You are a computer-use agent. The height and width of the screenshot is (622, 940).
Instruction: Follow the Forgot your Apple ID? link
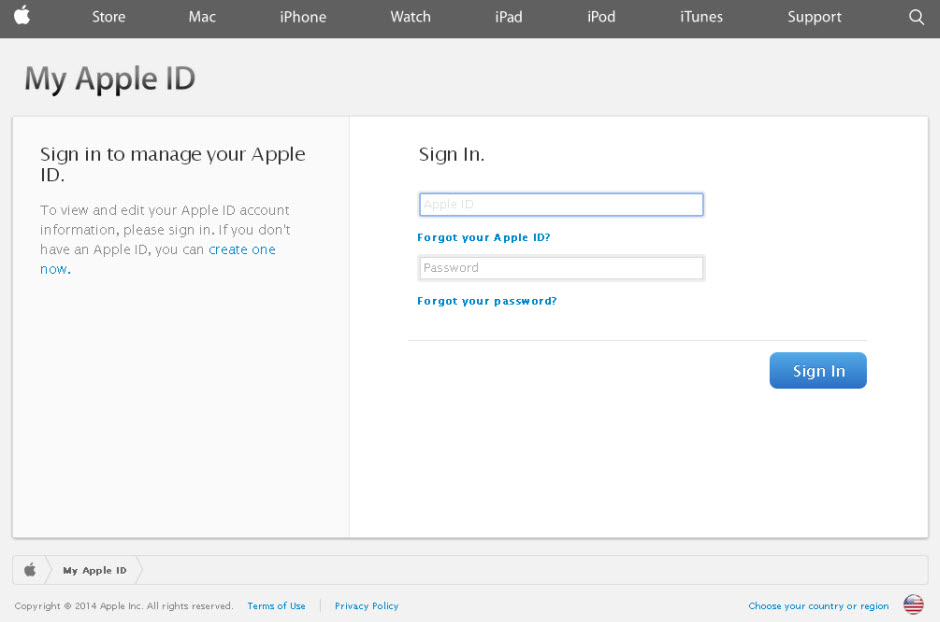click(483, 237)
